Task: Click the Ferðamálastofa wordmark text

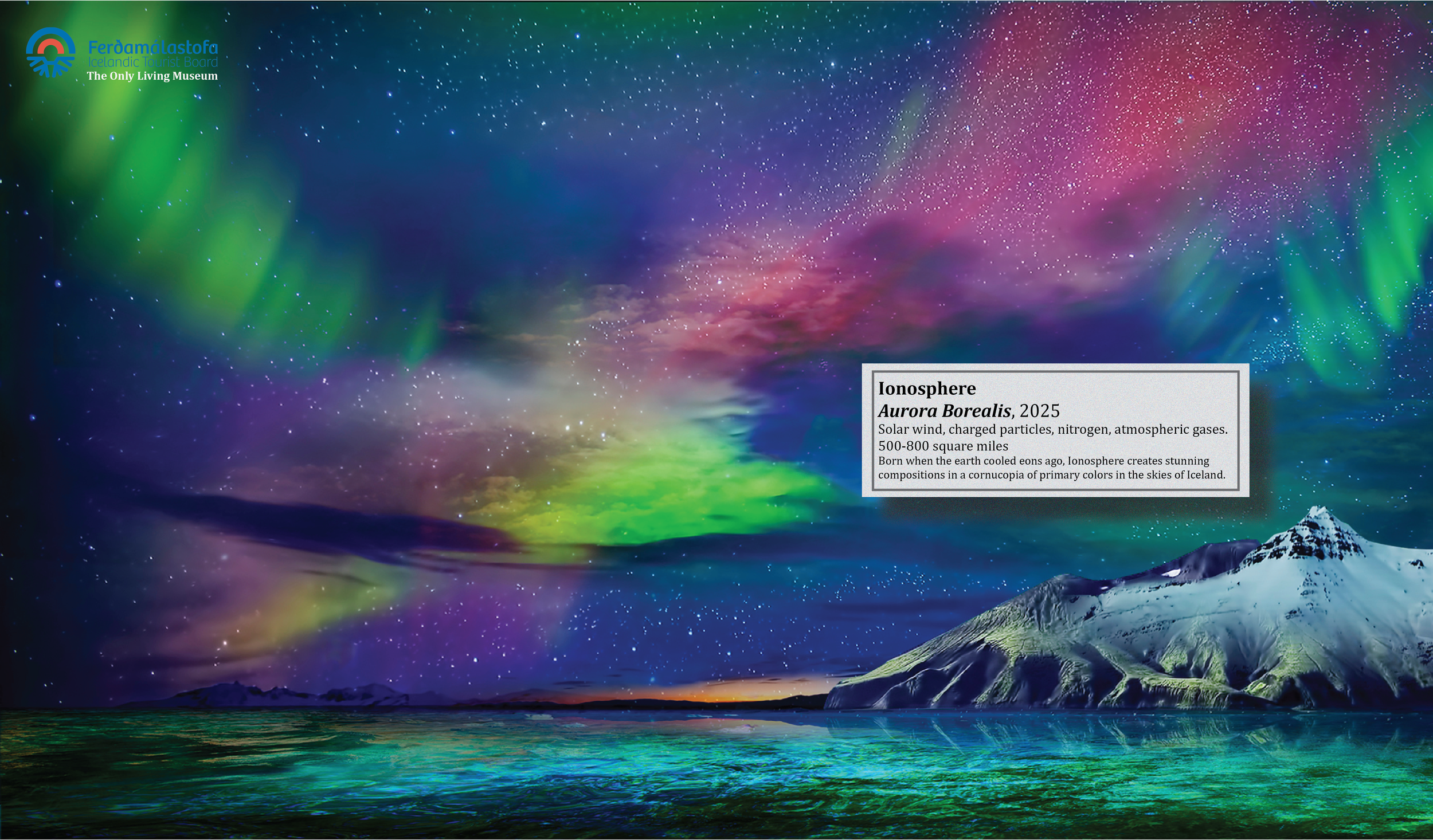Action: tap(152, 47)
